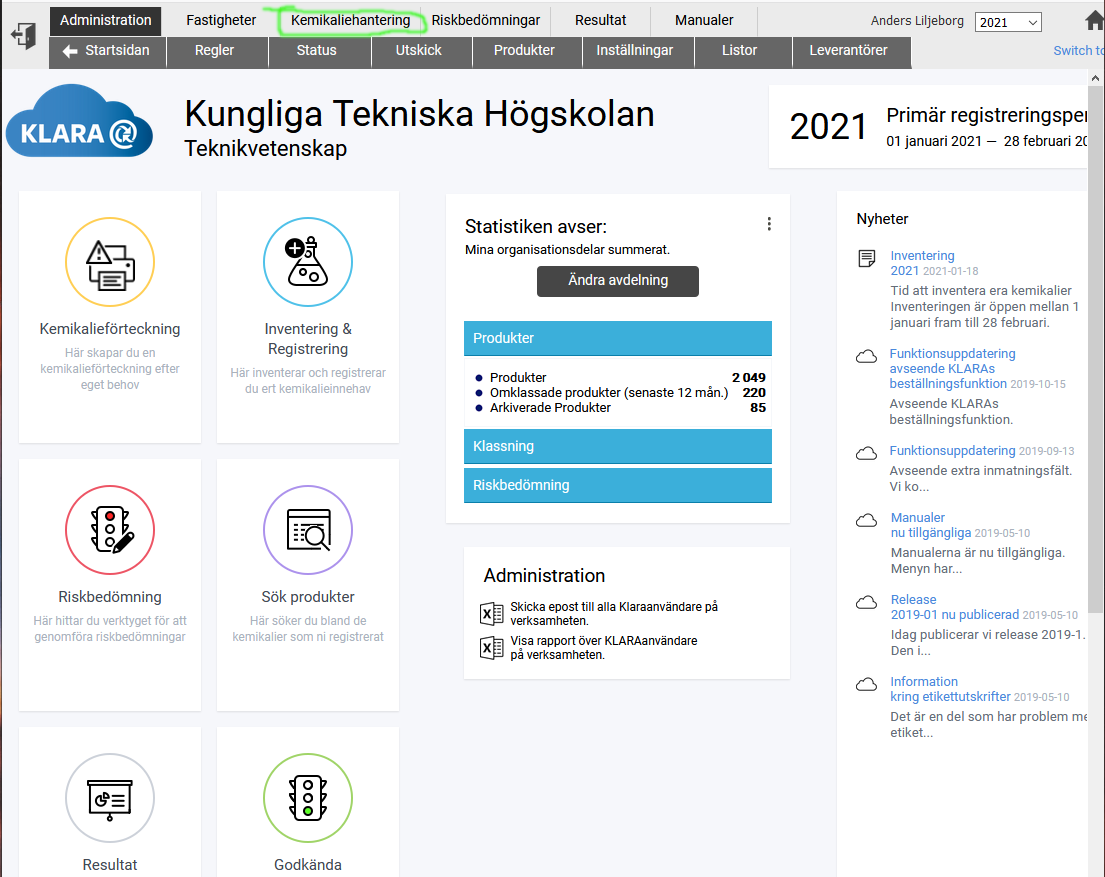1105x877 pixels.
Task: Open Funktionsuppdatering avseende KLARAs beställningsfunktion link
Action: click(x=951, y=369)
